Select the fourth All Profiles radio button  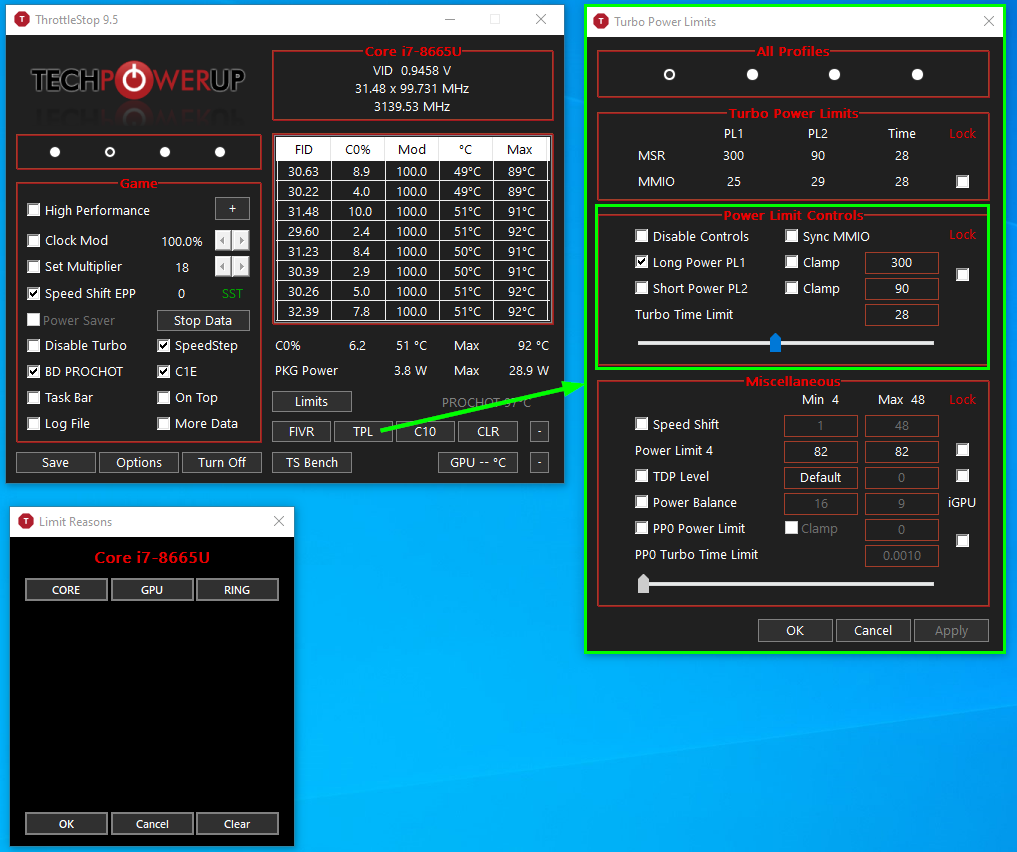tap(917, 75)
